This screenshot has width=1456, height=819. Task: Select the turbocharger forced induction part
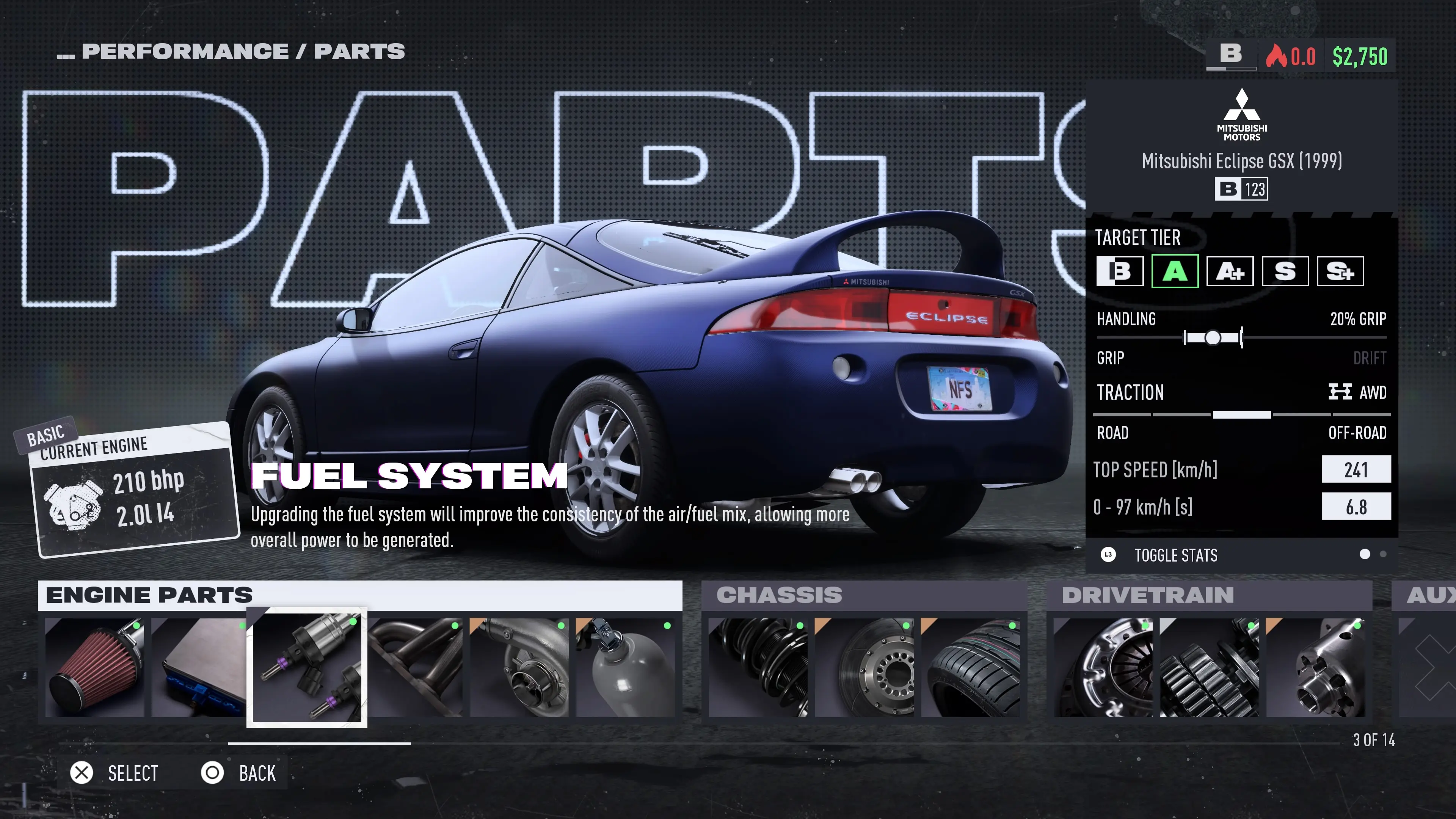pyautogui.click(x=519, y=667)
